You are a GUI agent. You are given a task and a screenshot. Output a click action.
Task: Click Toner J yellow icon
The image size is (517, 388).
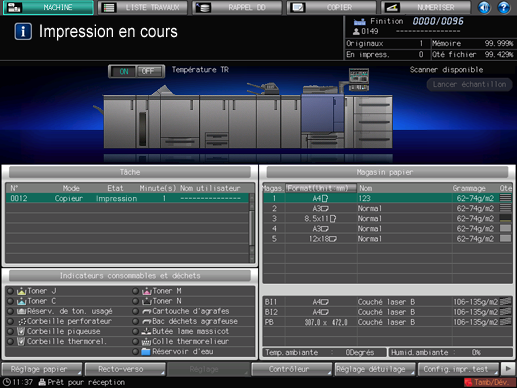click(x=21, y=291)
